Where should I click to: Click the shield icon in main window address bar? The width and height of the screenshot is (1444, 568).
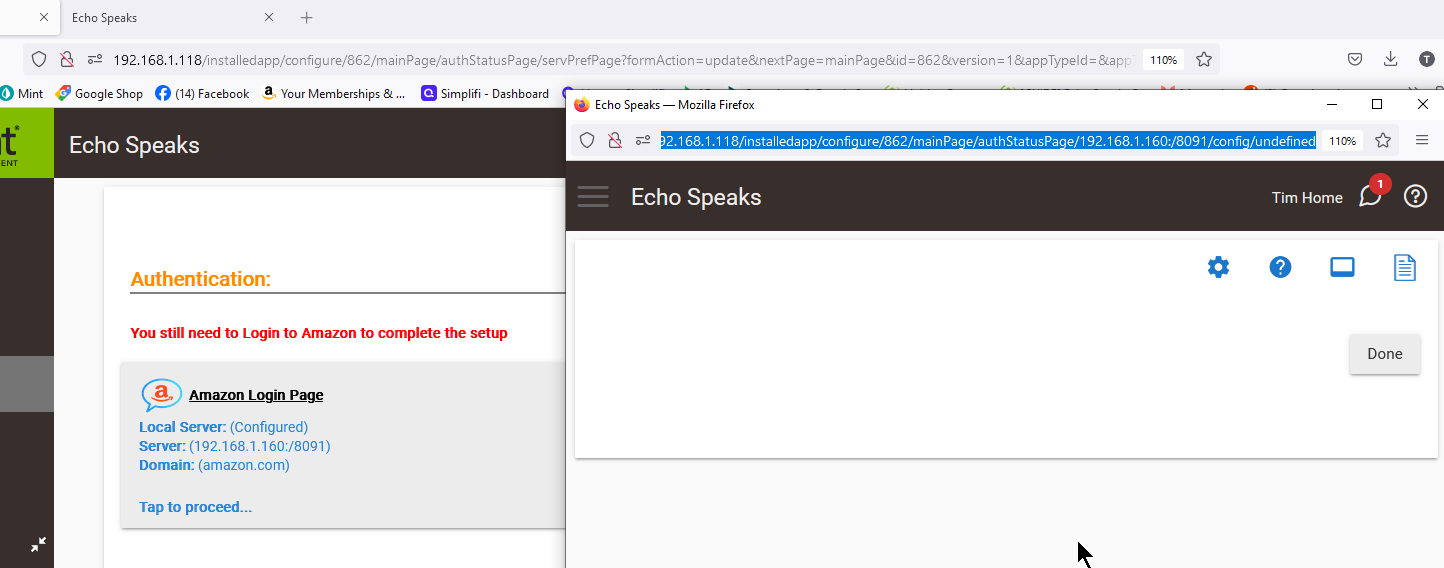pos(39,60)
